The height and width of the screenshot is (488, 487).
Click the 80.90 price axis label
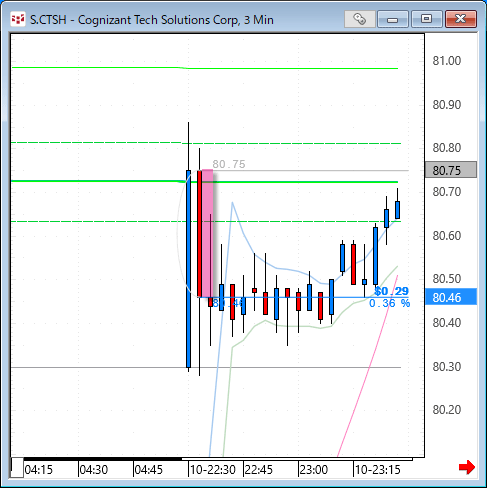pyautogui.click(x=447, y=105)
